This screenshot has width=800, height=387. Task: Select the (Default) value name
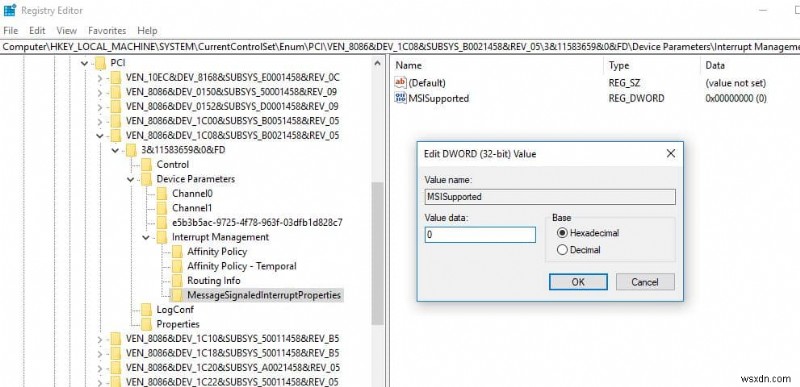428,83
